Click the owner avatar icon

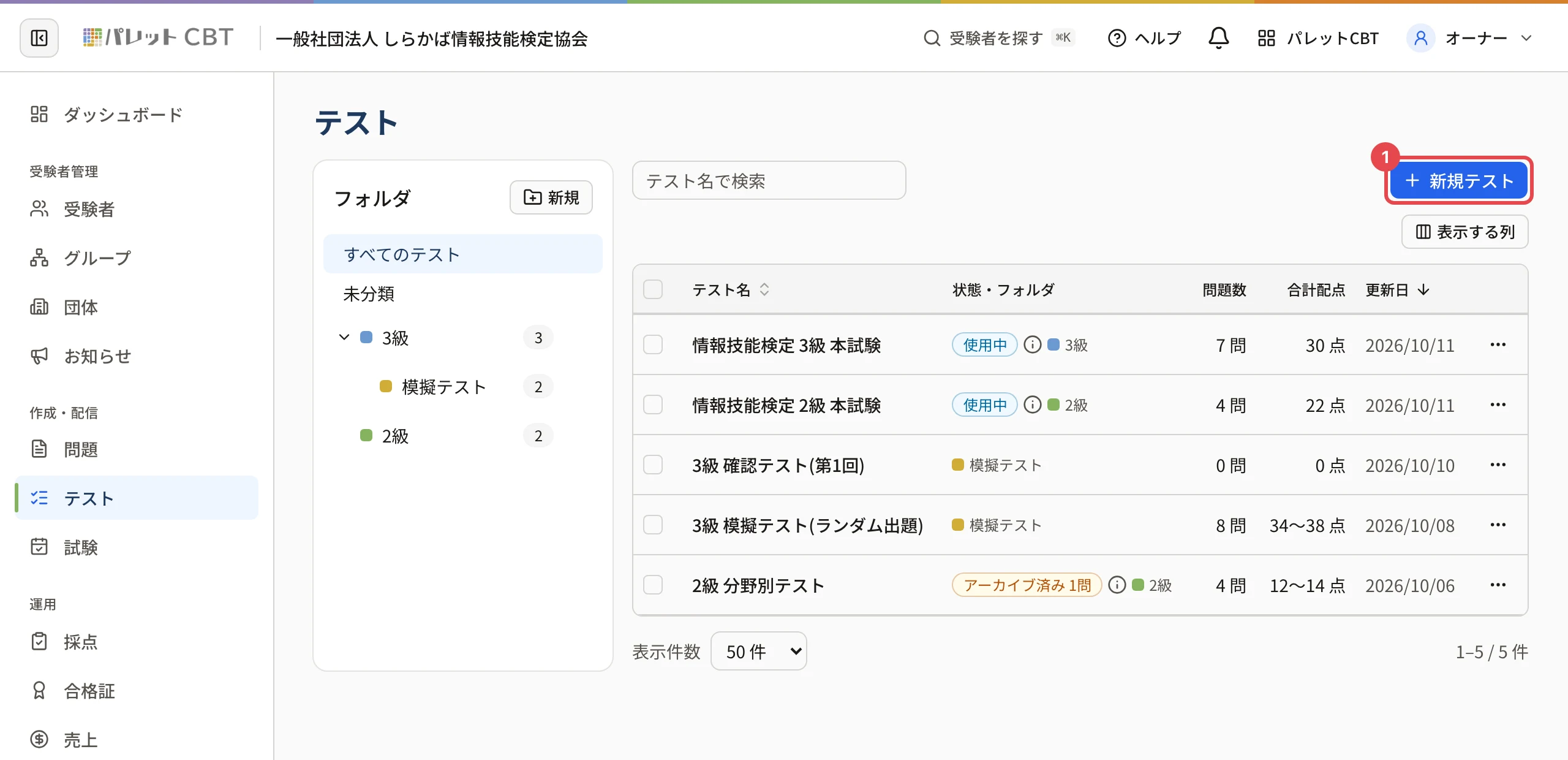click(x=1420, y=38)
